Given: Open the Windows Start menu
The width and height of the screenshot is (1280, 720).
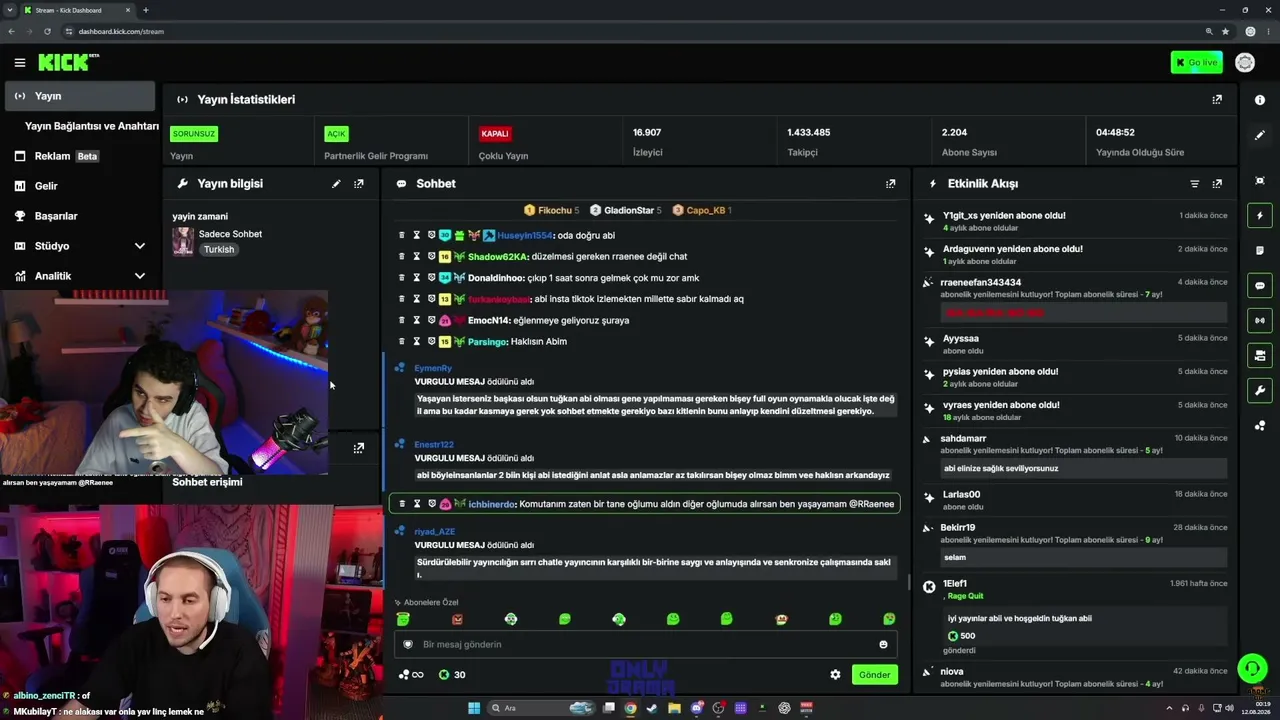Looking at the screenshot, I should click(x=474, y=708).
